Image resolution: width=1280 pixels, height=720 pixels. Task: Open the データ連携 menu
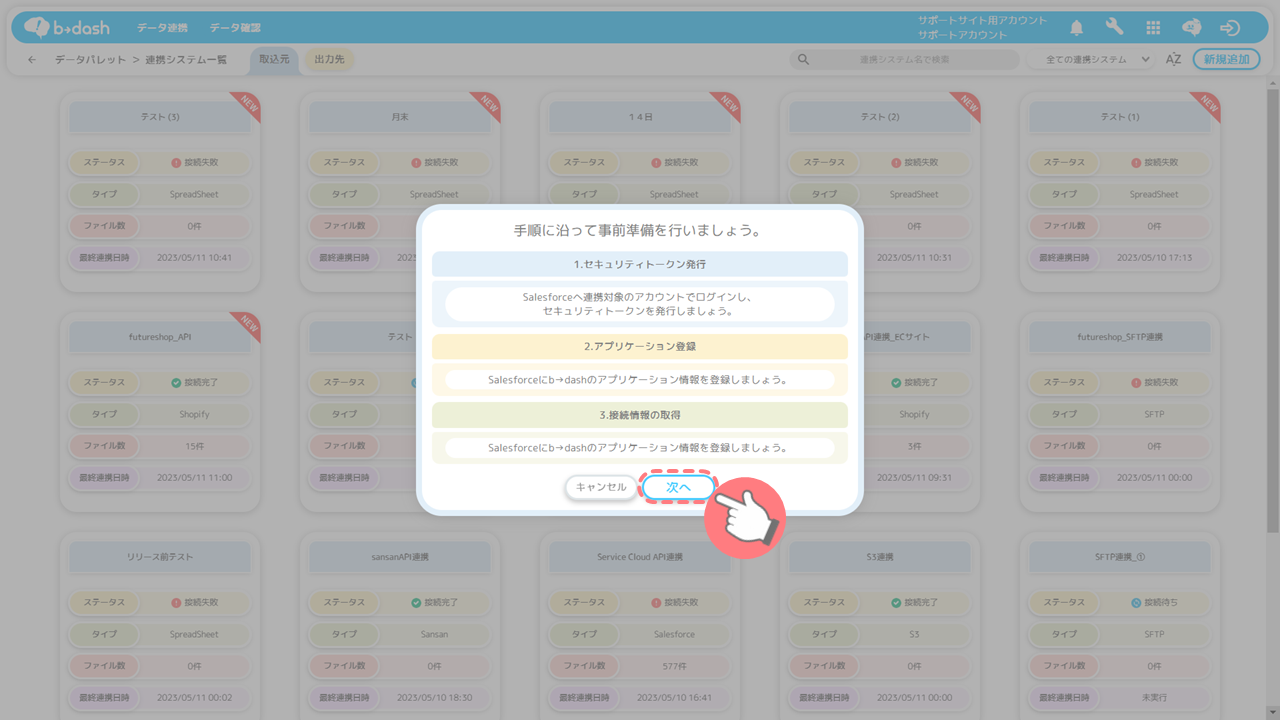pyautogui.click(x=163, y=28)
